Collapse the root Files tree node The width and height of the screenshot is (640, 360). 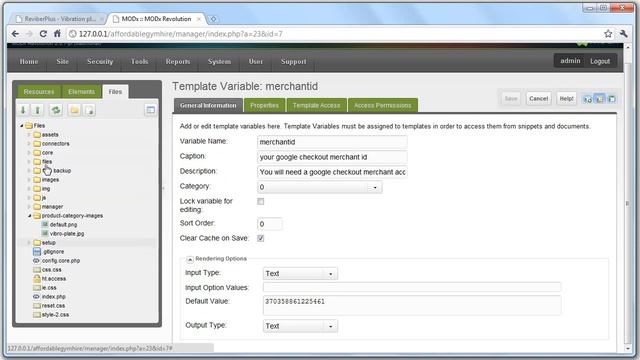[22, 126]
